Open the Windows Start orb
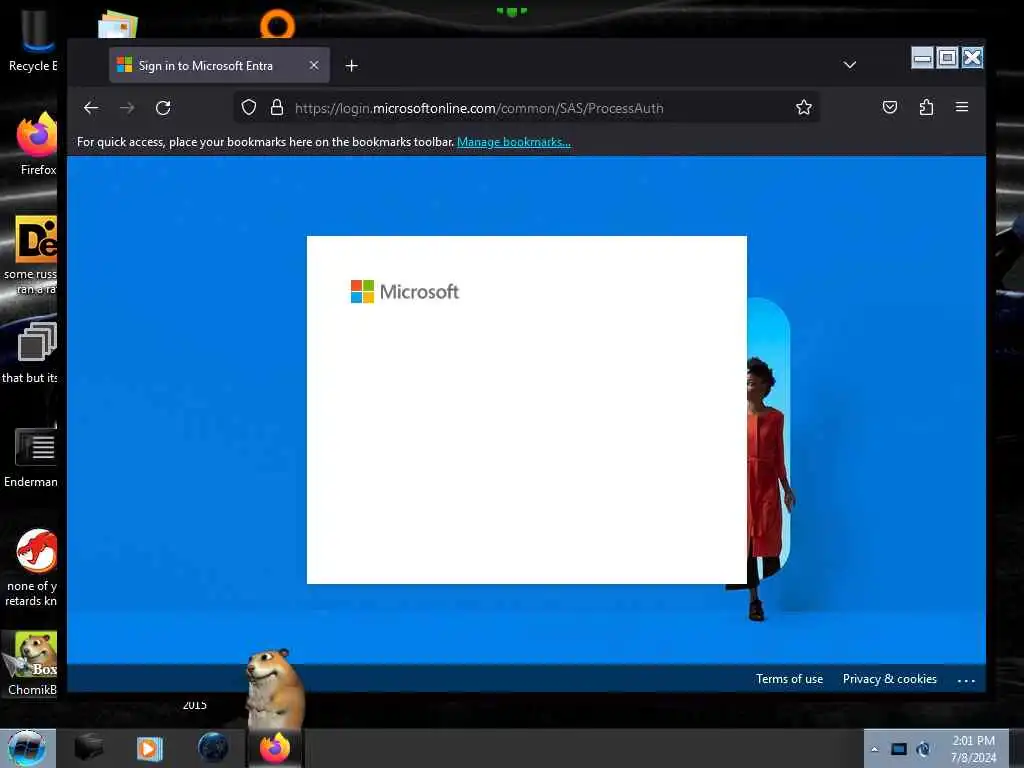 click(27, 748)
